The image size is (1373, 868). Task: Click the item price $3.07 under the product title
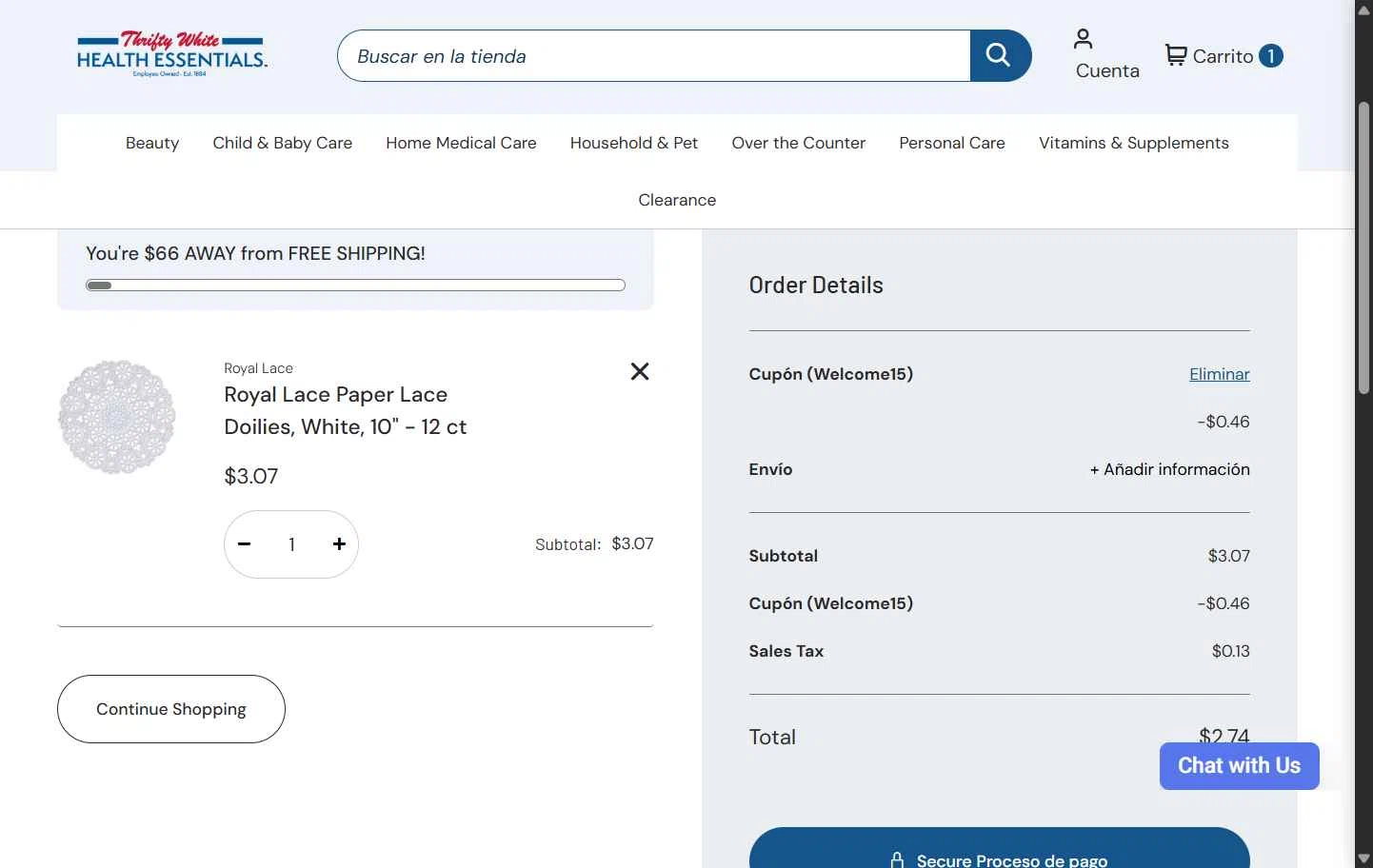251,476
